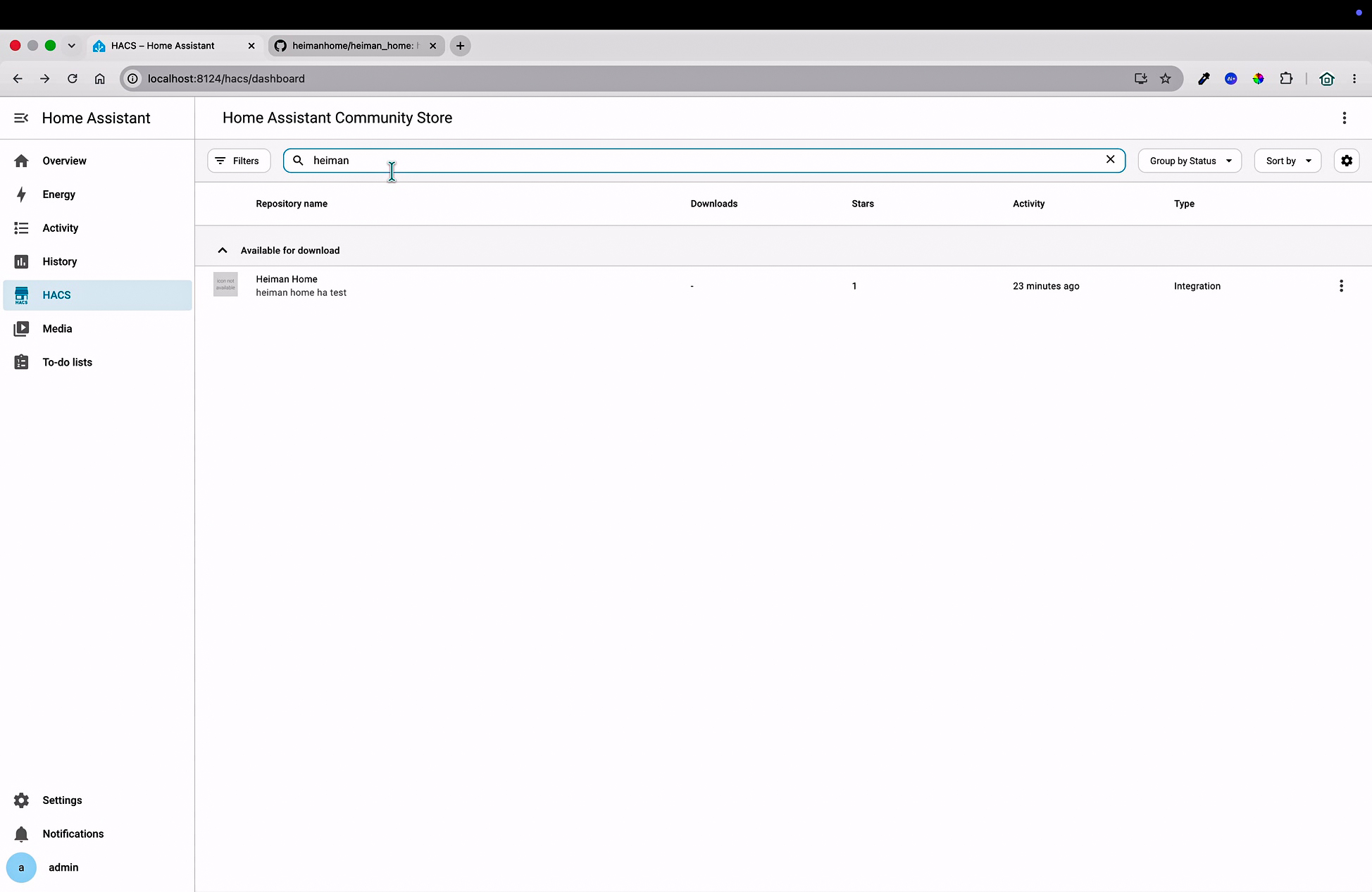The width and height of the screenshot is (1372, 892).
Task: Open the Settings sidebar item
Action: pyautogui.click(x=97, y=800)
